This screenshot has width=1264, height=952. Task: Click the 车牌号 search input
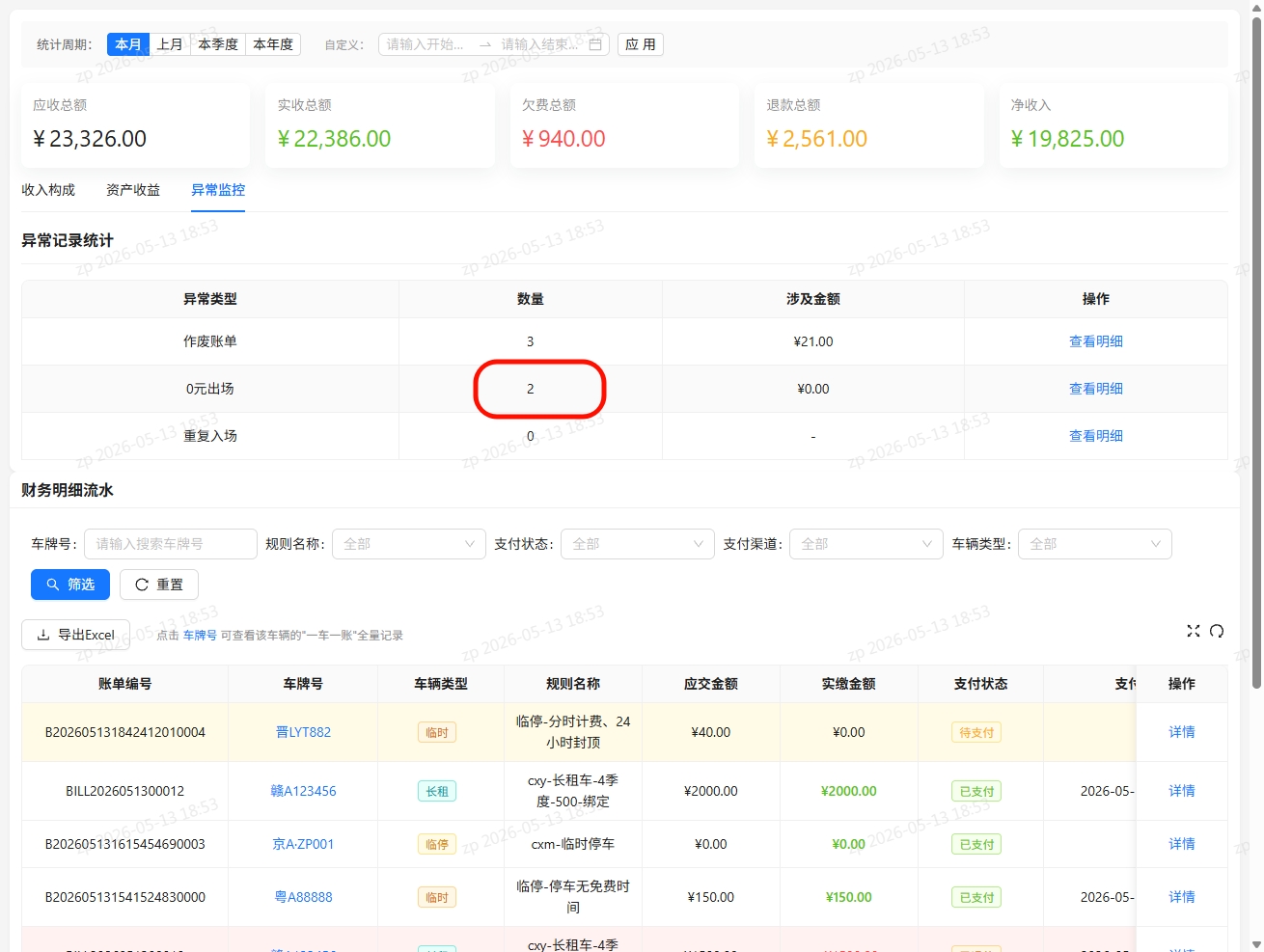[171, 544]
